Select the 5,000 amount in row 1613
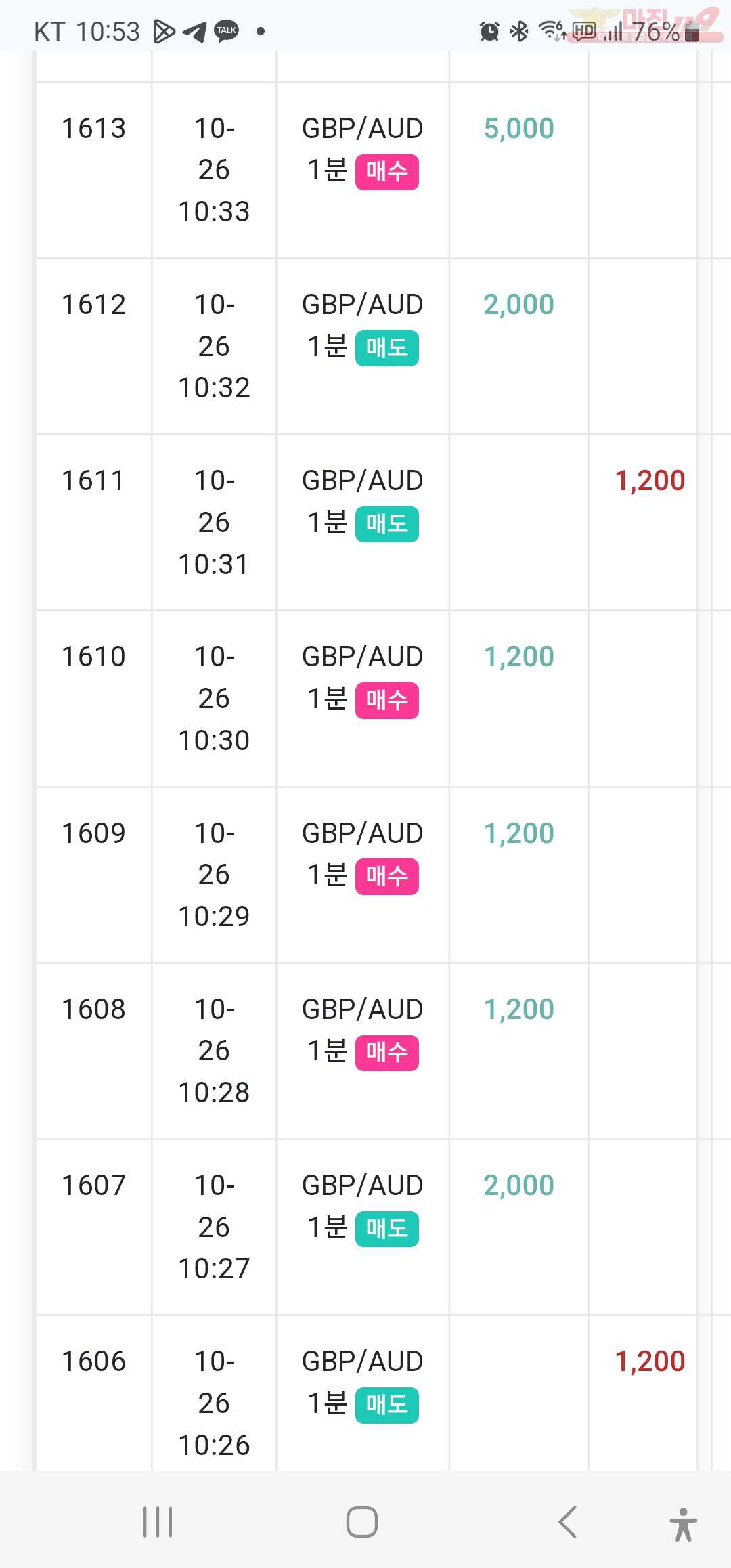 pos(519,129)
